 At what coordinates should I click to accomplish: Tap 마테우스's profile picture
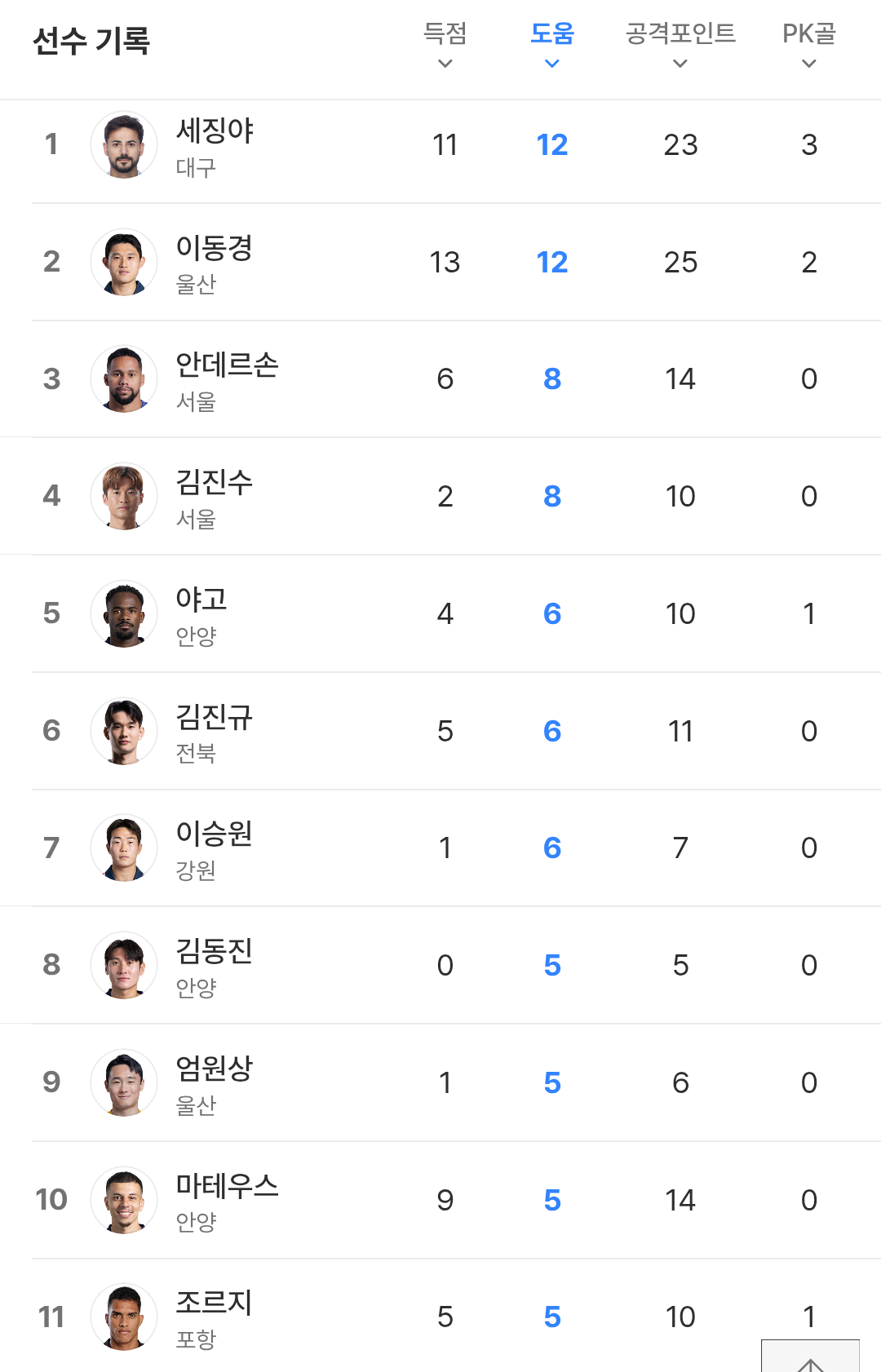click(x=124, y=1201)
